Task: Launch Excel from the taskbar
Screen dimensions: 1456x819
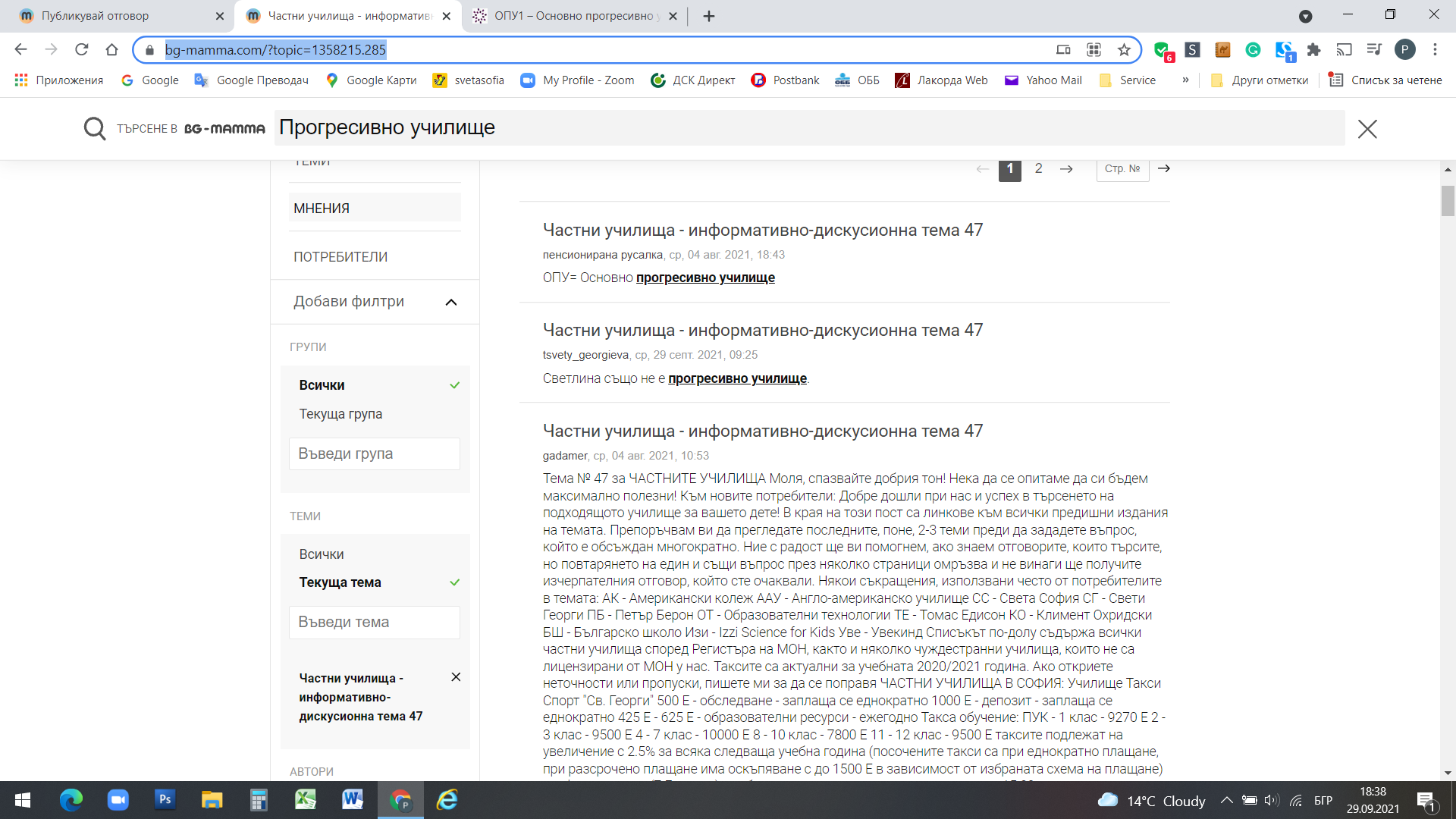Action: tap(305, 799)
